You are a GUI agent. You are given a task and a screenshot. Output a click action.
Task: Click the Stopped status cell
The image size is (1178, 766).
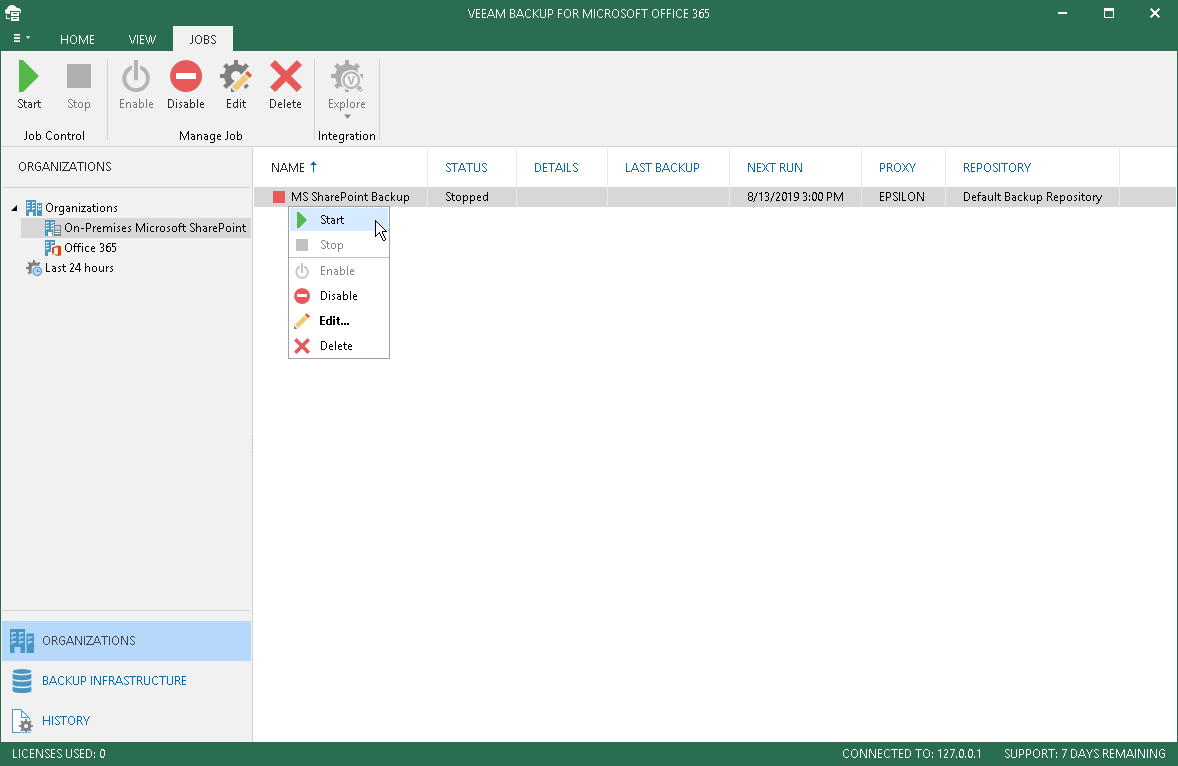point(467,197)
